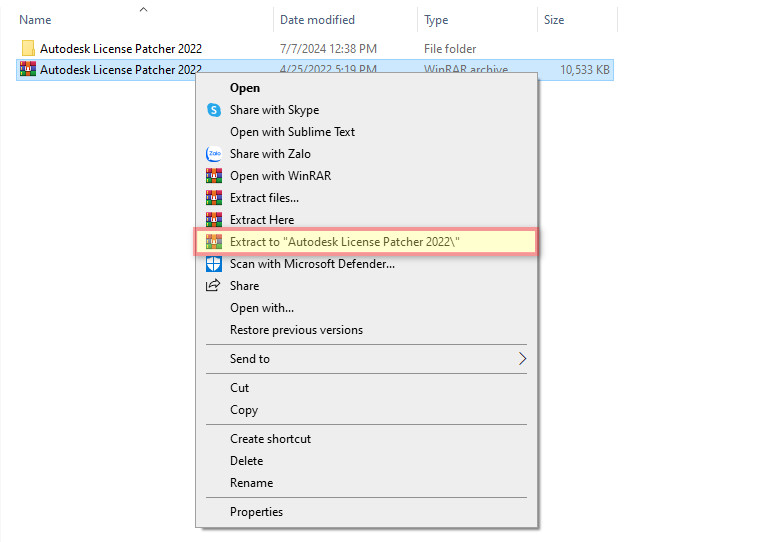
Task: Click the Skype icon in context menu
Action: 213,110
